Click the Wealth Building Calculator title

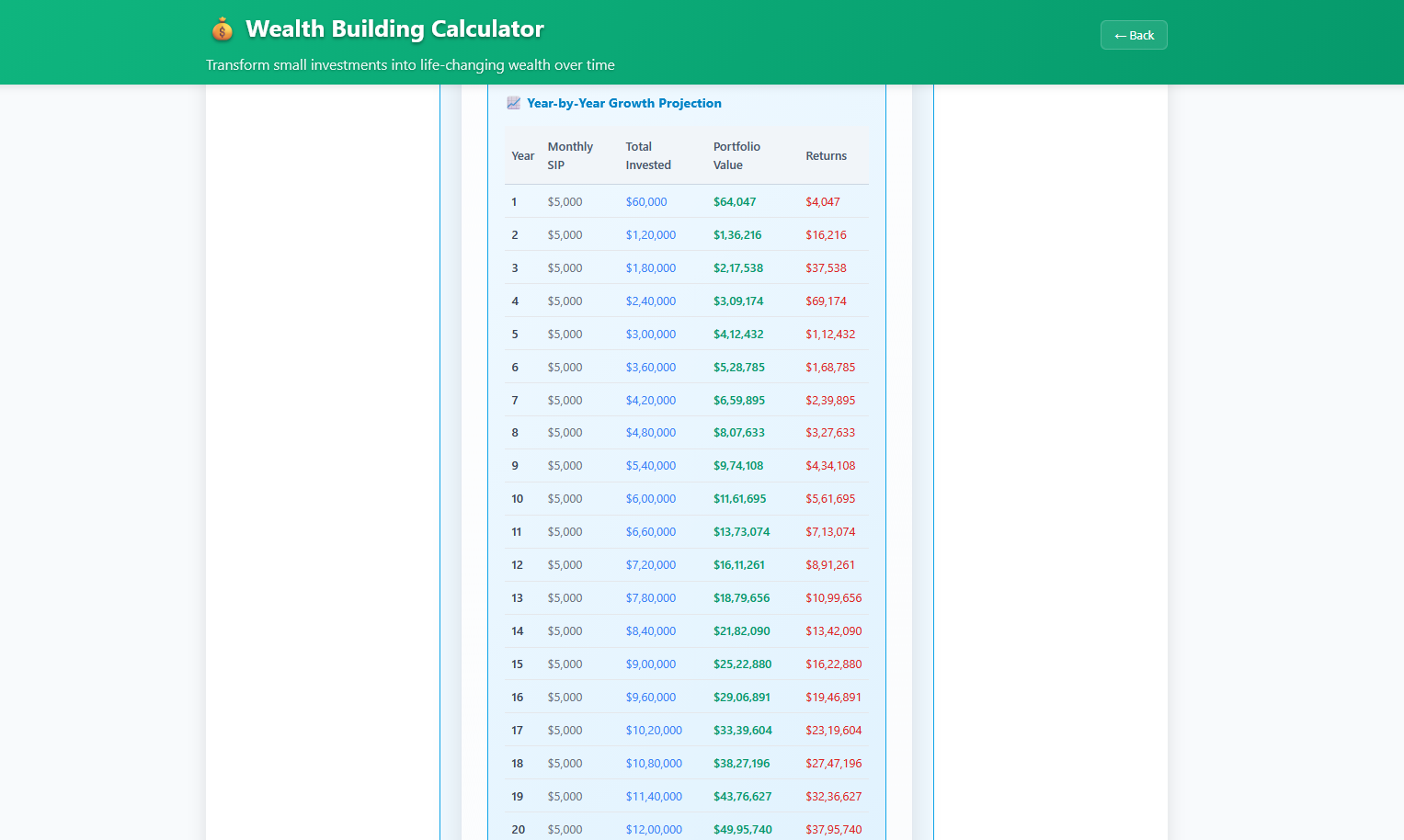[394, 28]
